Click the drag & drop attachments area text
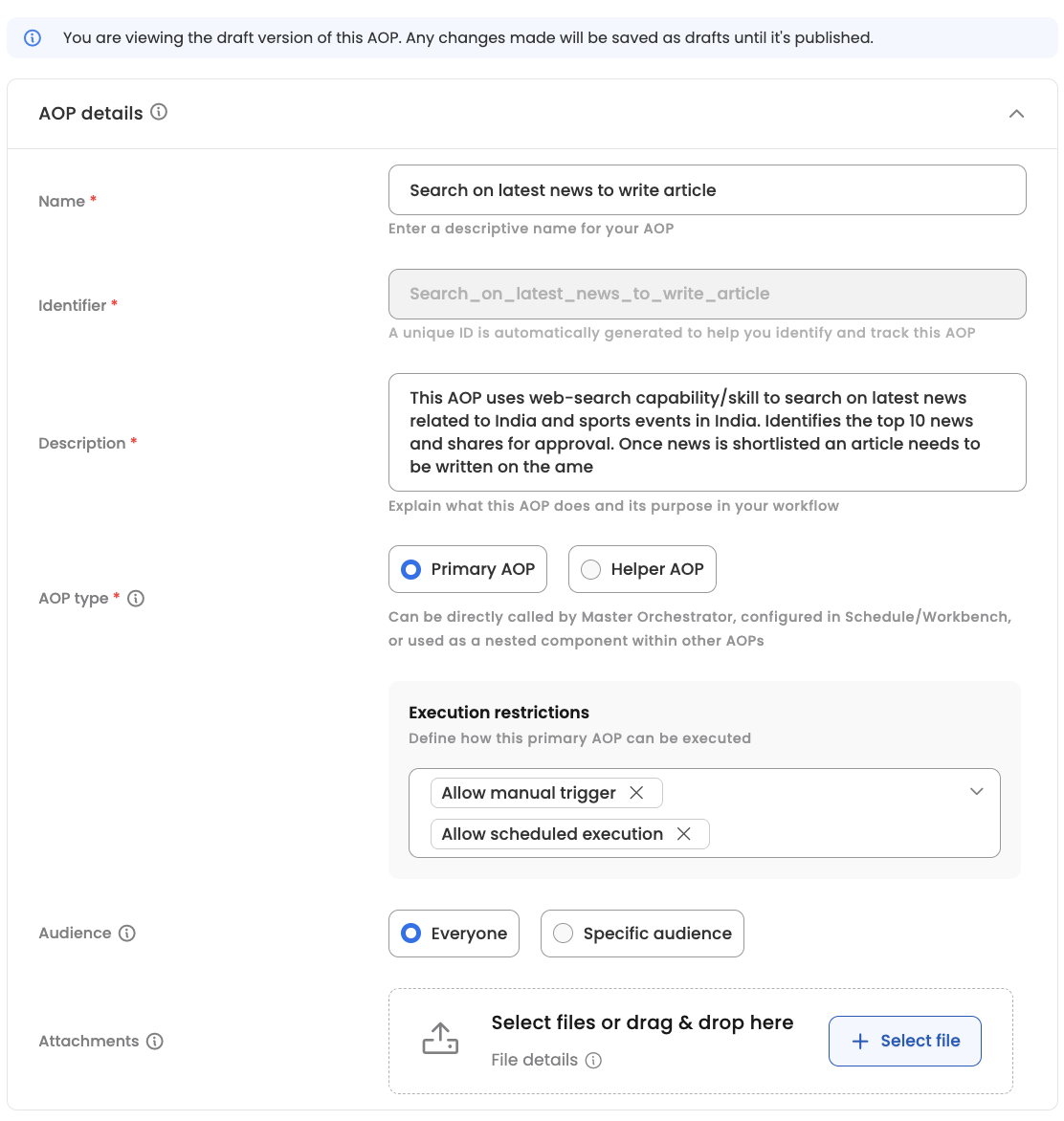Viewport: 1064px width, 1121px height. (642, 1022)
